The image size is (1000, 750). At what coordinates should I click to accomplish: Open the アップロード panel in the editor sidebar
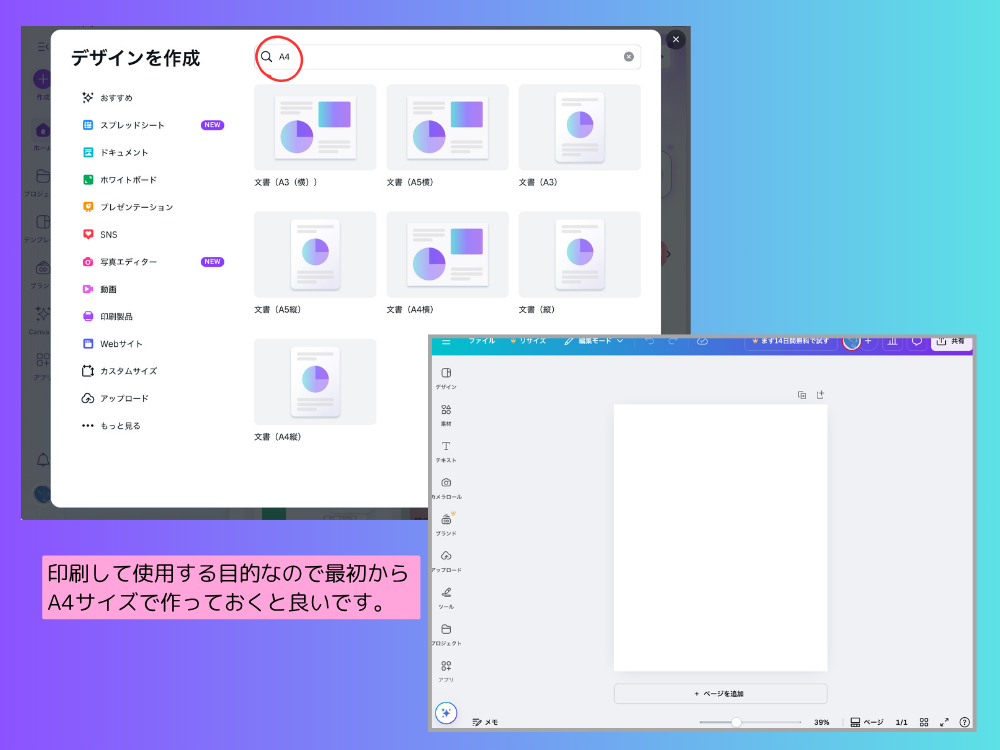[446, 561]
